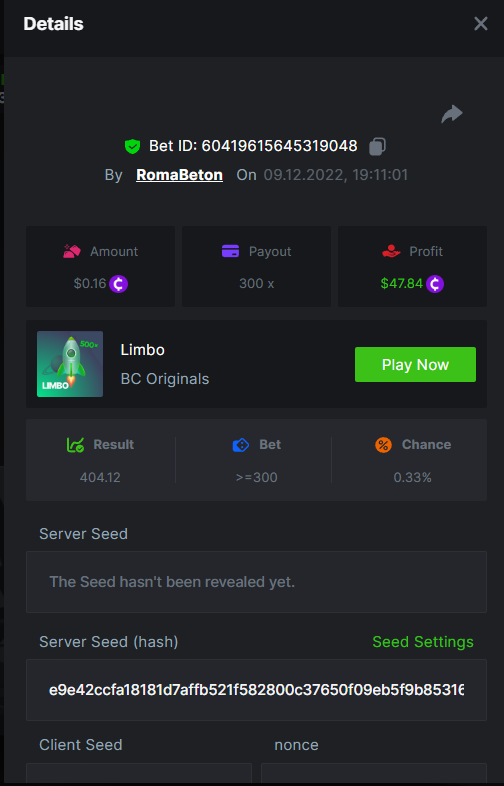Click the Limbo game thumbnail
The width and height of the screenshot is (504, 786).
(70, 364)
